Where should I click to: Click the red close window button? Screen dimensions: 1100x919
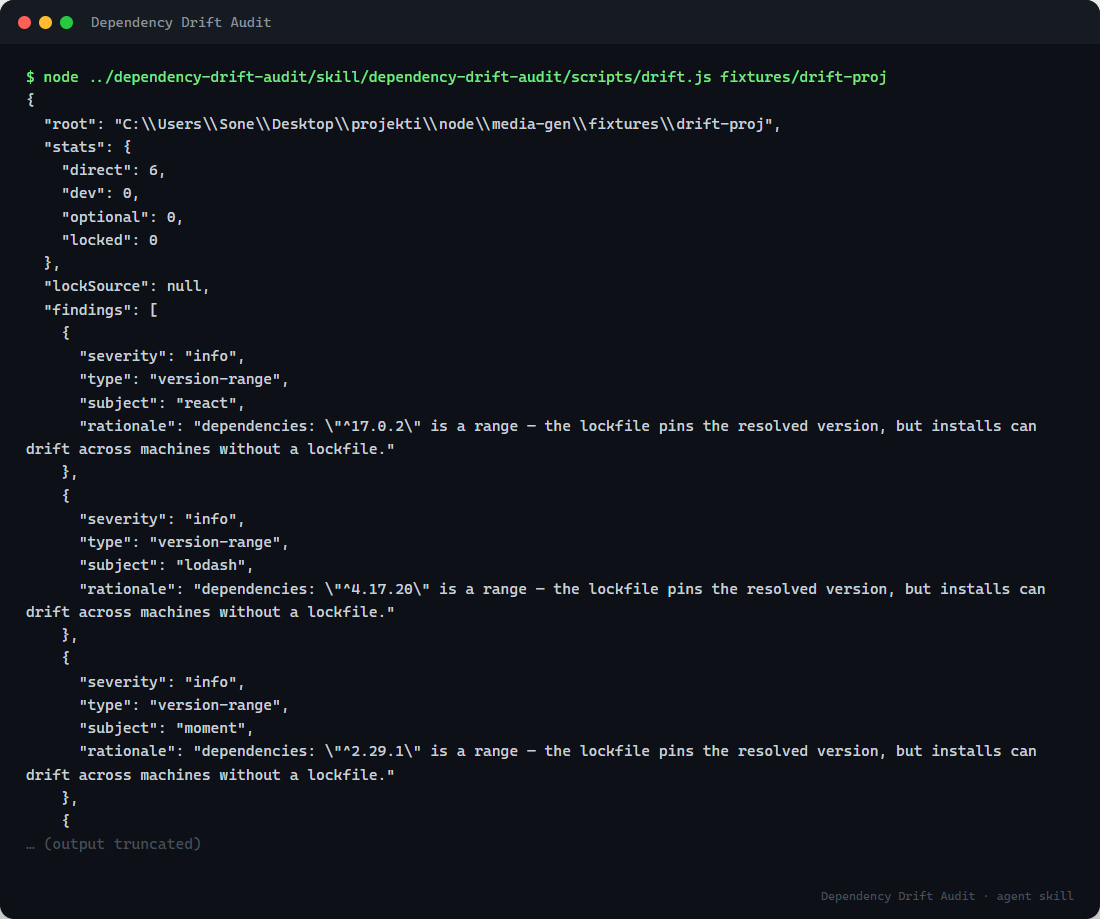(x=25, y=22)
